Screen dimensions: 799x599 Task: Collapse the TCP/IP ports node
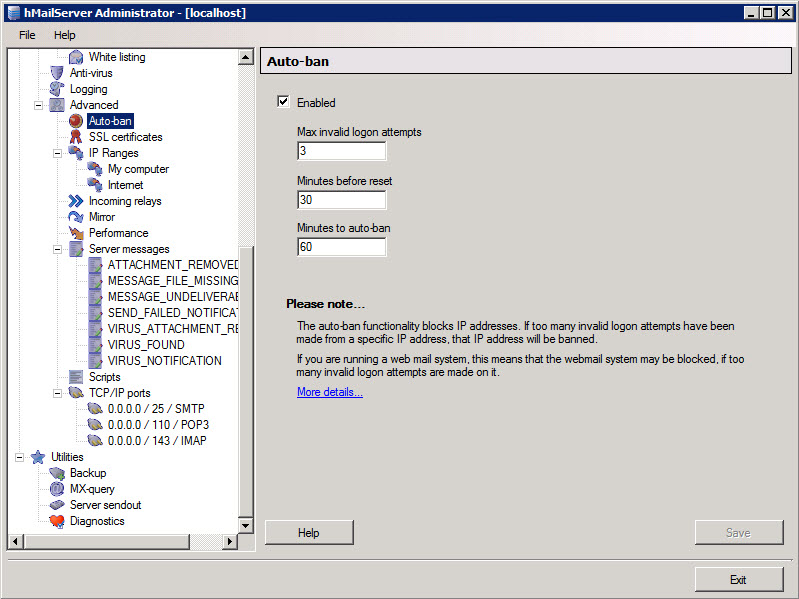pyautogui.click(x=58, y=393)
